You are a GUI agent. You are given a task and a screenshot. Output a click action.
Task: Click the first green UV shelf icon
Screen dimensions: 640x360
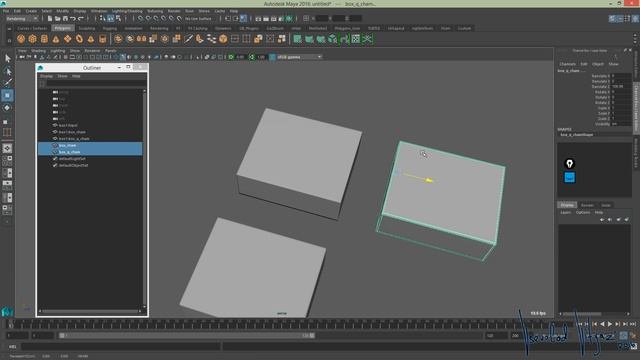(x=298, y=39)
